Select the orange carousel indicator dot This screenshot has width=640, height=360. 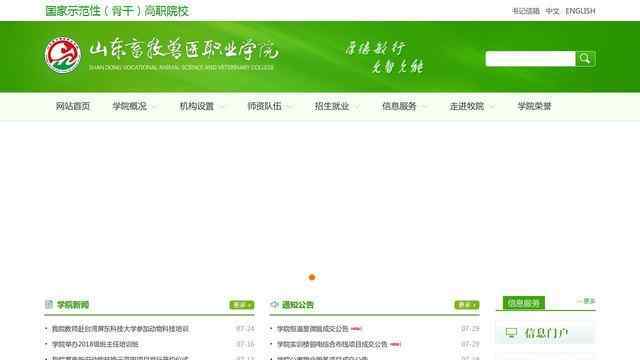click(x=312, y=278)
